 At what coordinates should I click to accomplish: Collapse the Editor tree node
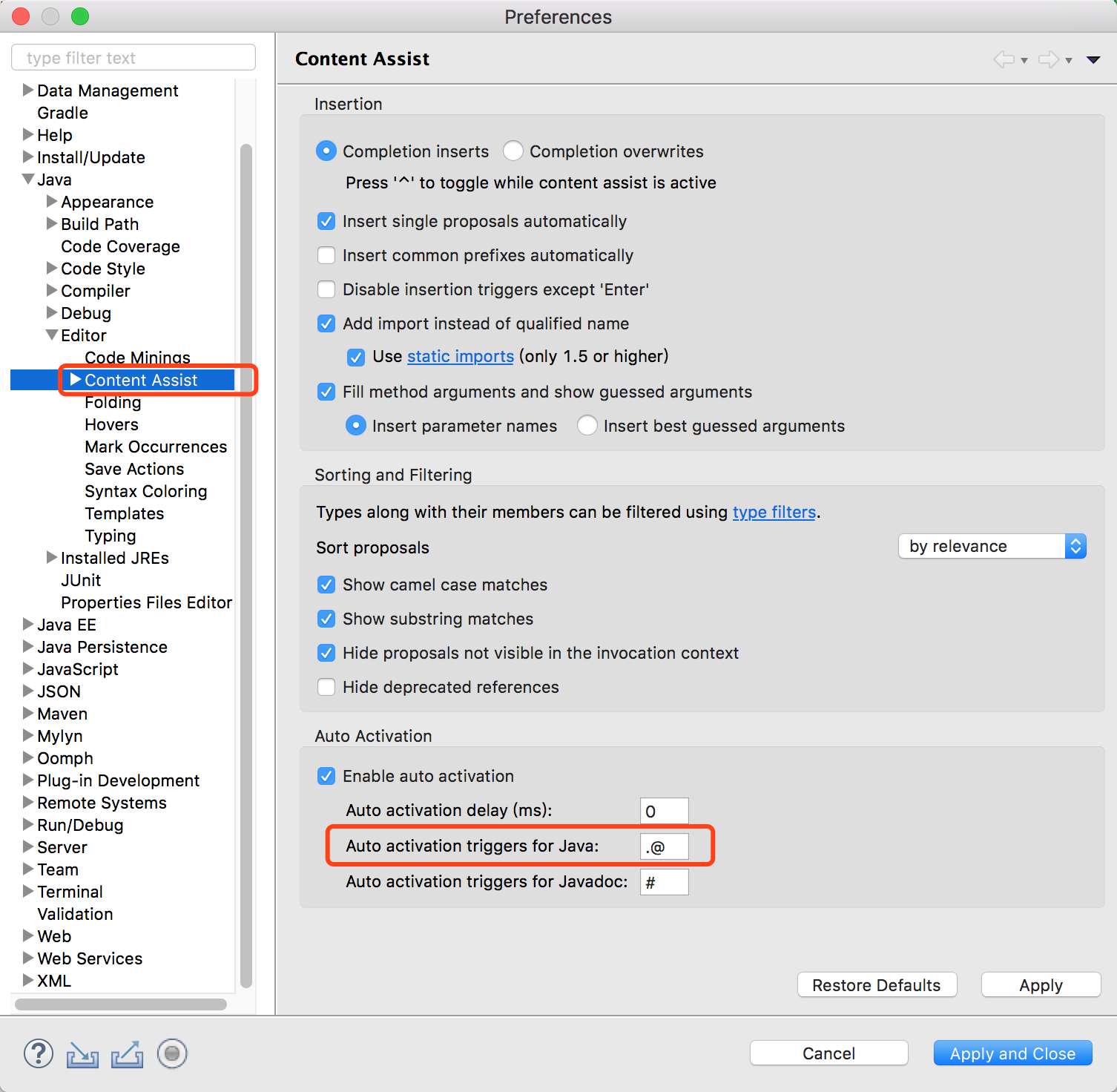pos(52,335)
